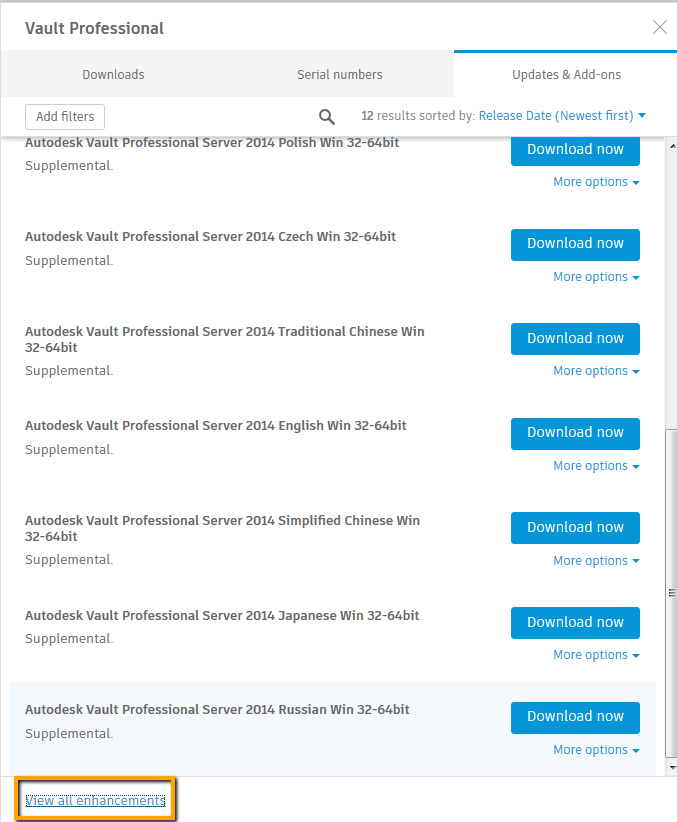Download the Polish Win 32-64bit server
The height and width of the screenshot is (822, 677).
point(575,149)
